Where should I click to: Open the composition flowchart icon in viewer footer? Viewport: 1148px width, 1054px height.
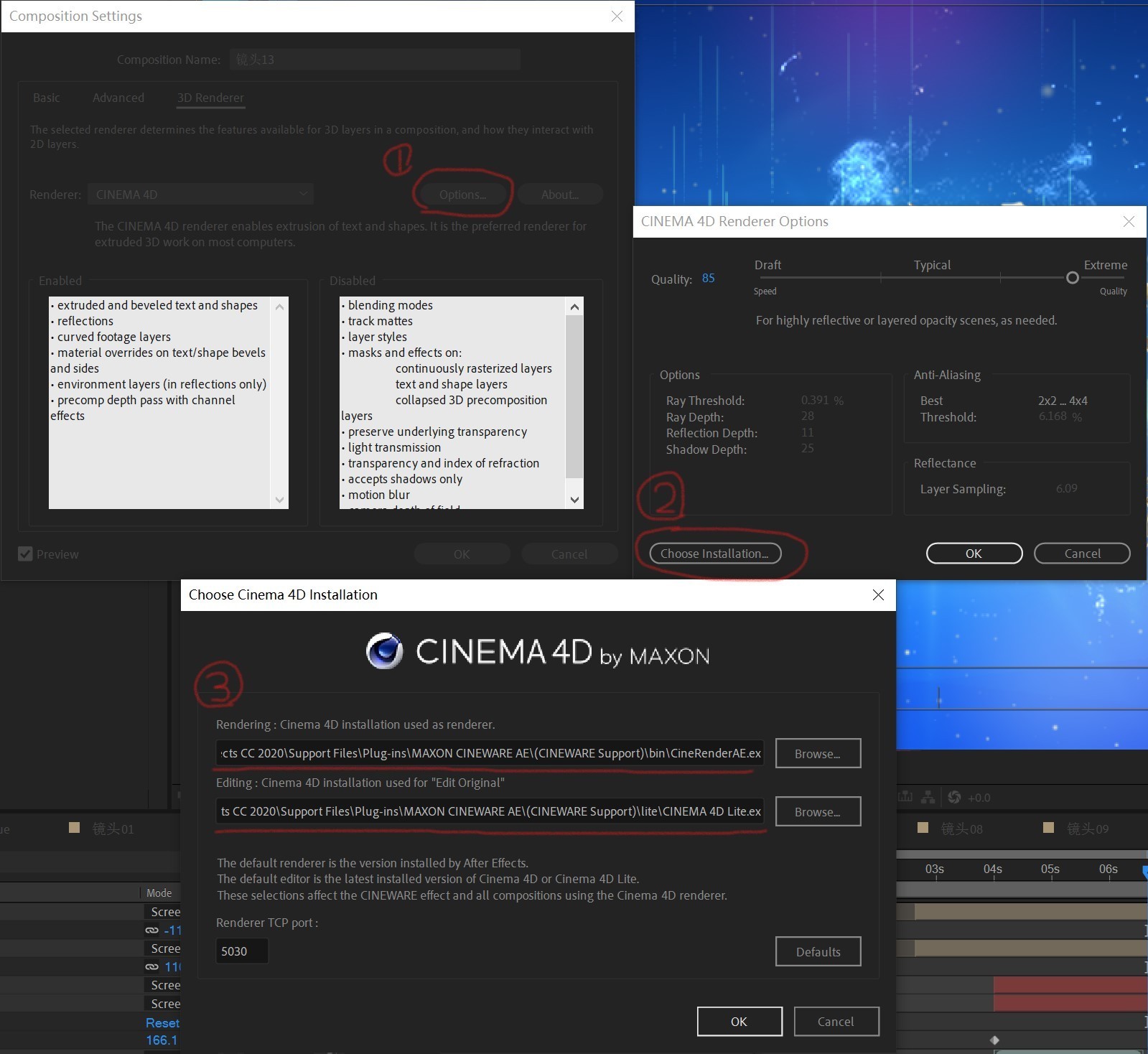928,797
